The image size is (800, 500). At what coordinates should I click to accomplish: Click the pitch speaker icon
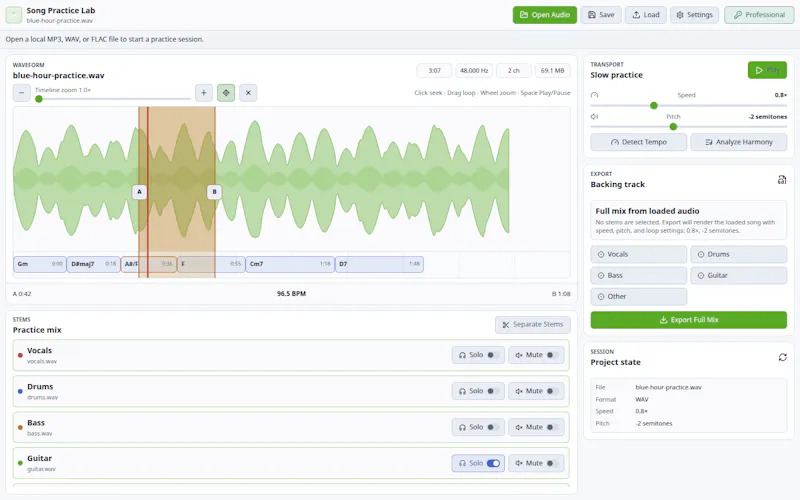point(594,117)
